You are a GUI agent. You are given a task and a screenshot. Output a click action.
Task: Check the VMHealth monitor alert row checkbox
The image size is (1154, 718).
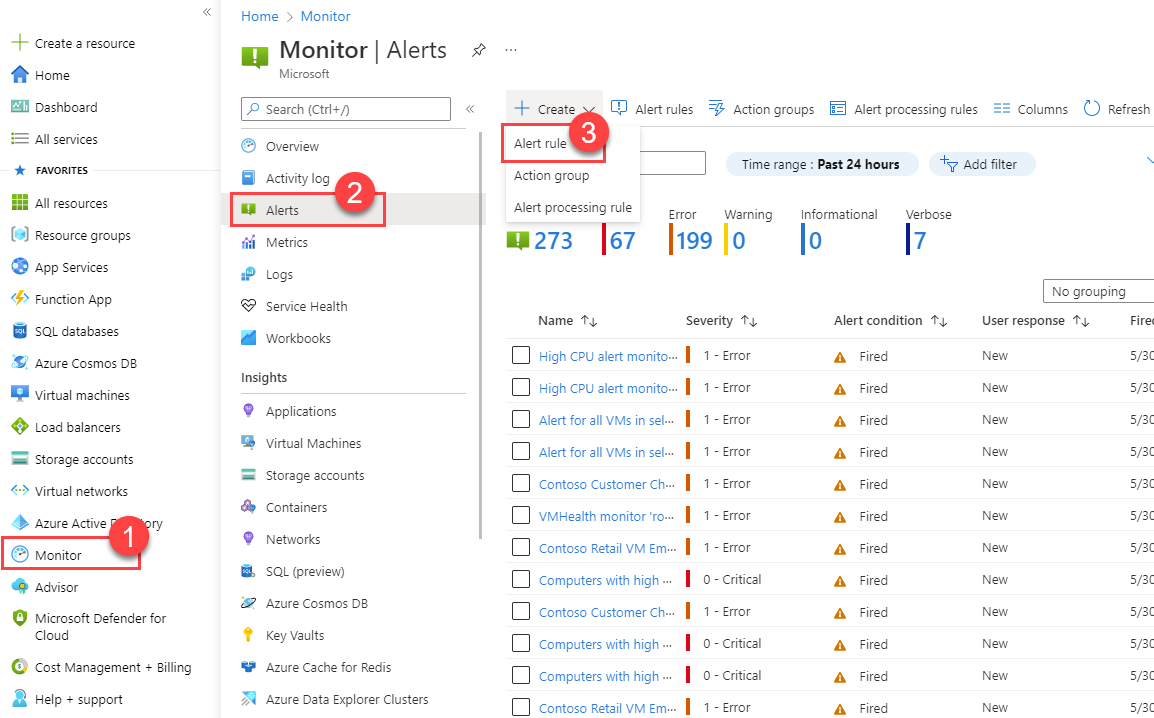(521, 515)
